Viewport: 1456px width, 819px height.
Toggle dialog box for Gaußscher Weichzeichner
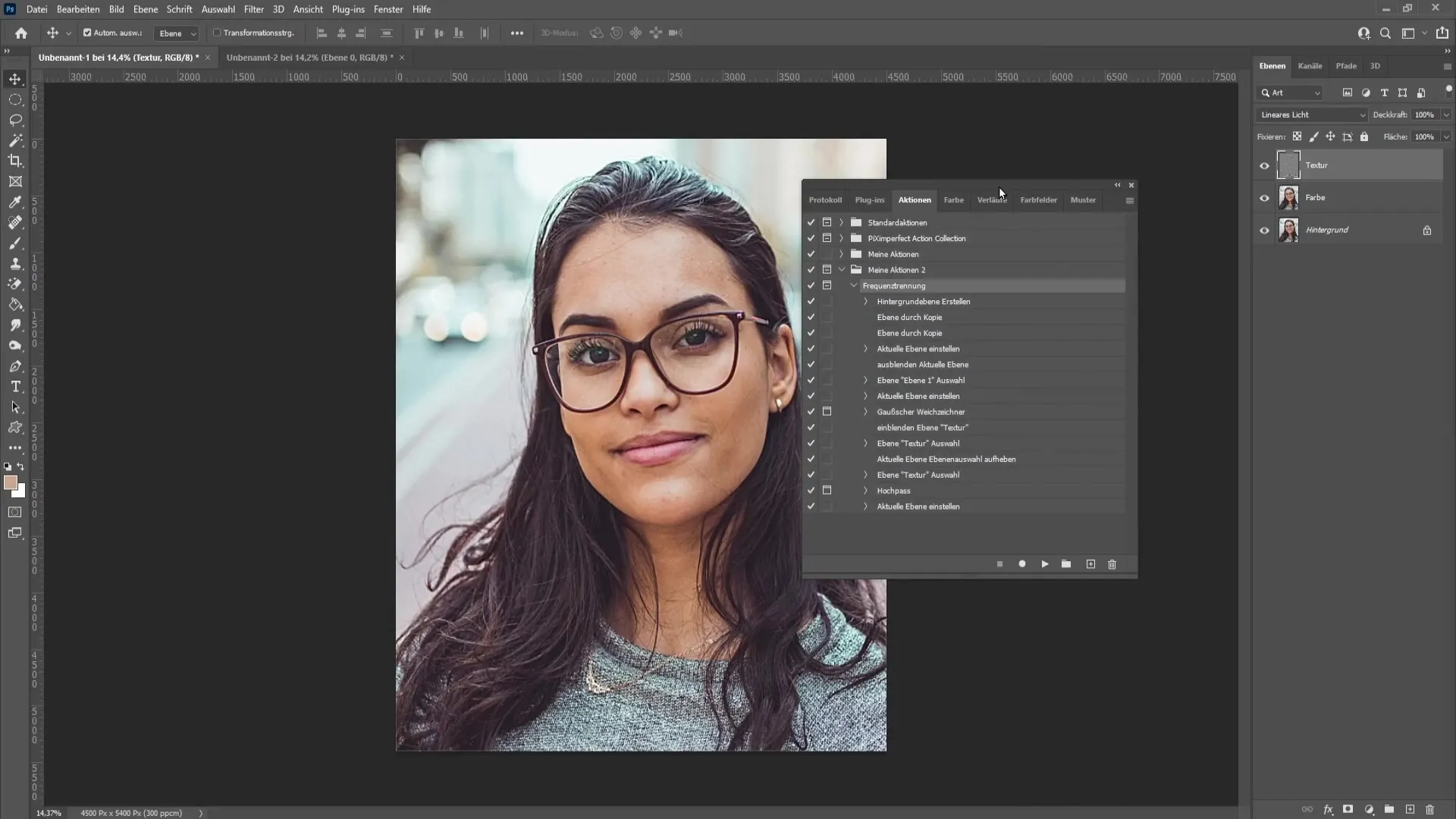[827, 412]
